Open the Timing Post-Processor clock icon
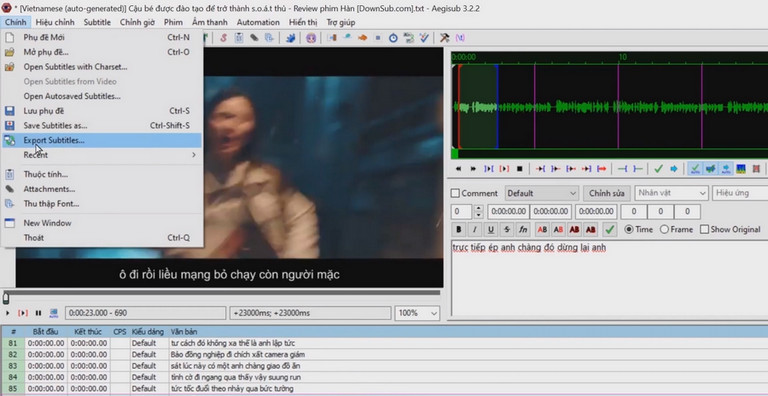The image size is (768, 396). [393, 38]
